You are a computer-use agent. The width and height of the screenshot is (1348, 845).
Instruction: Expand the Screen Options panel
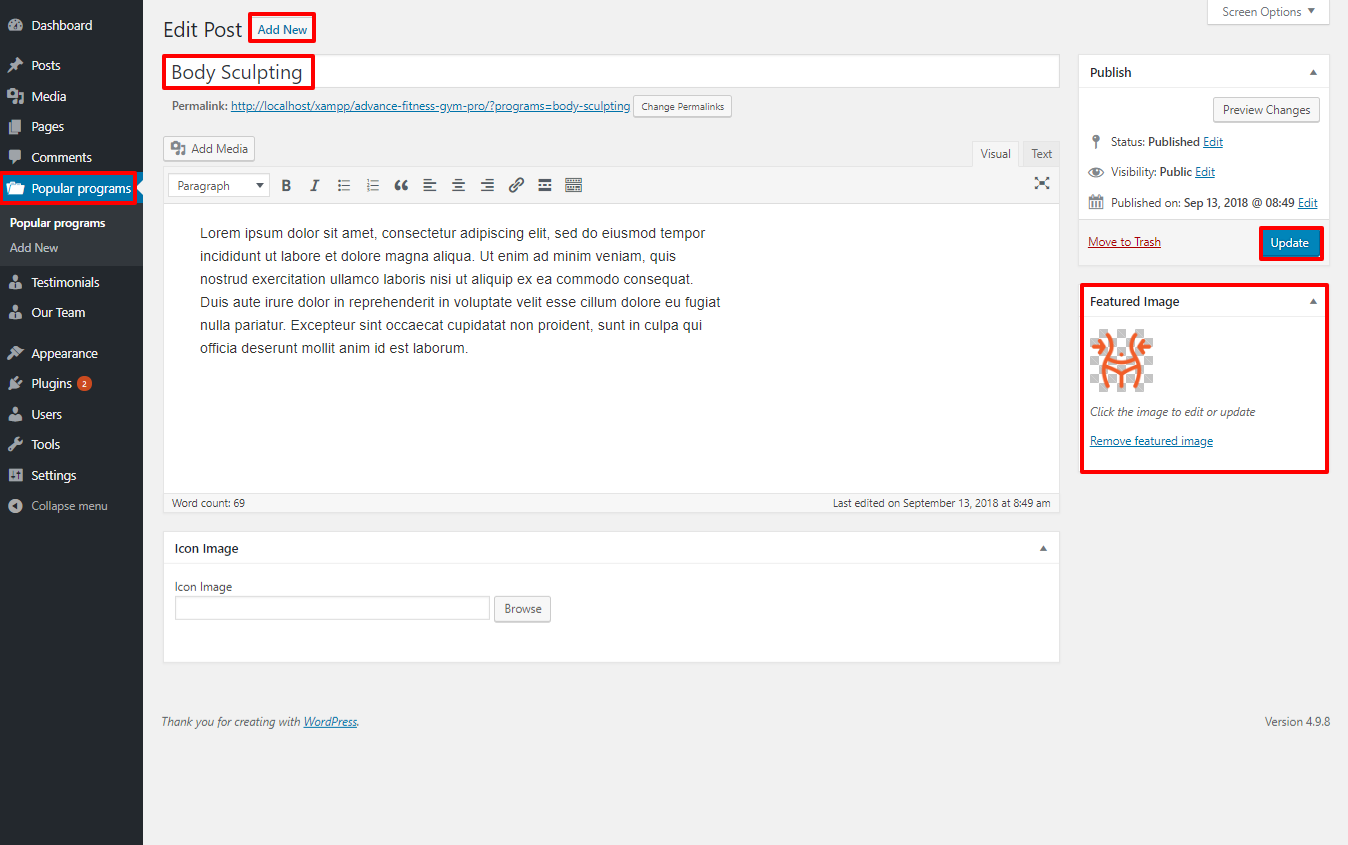[1268, 12]
